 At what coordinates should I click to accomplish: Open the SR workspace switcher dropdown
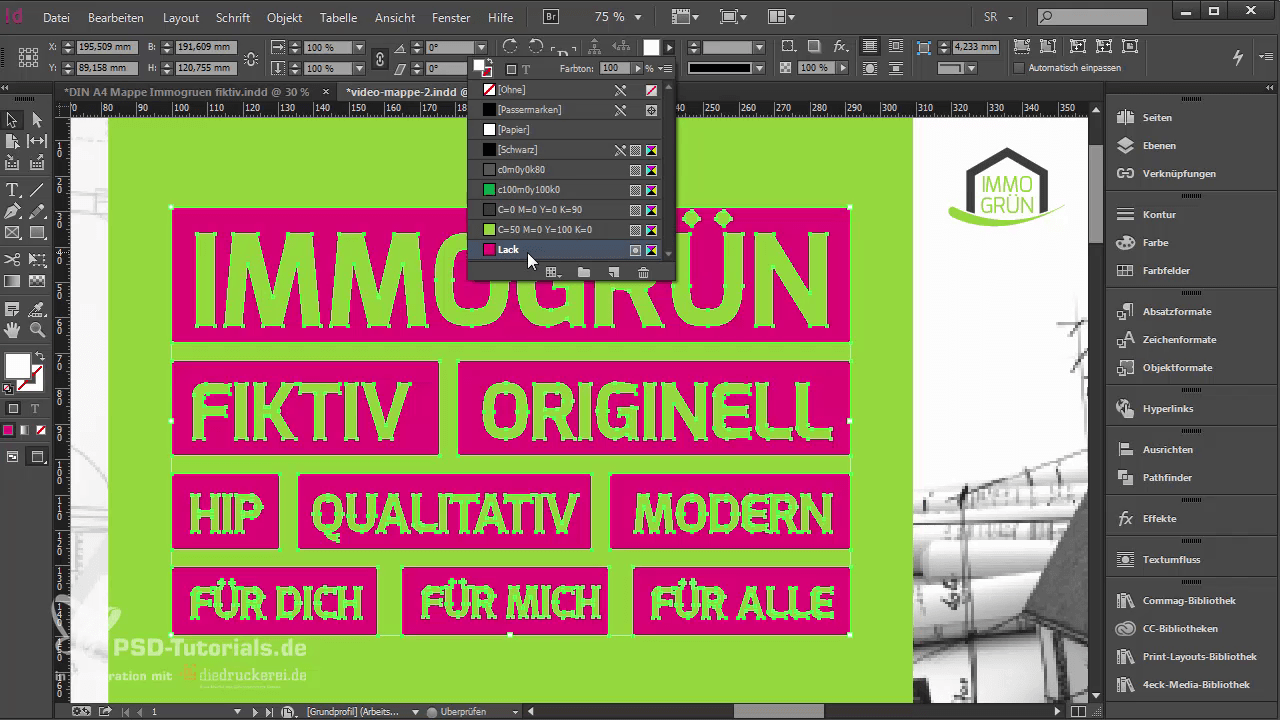[x=1009, y=17]
